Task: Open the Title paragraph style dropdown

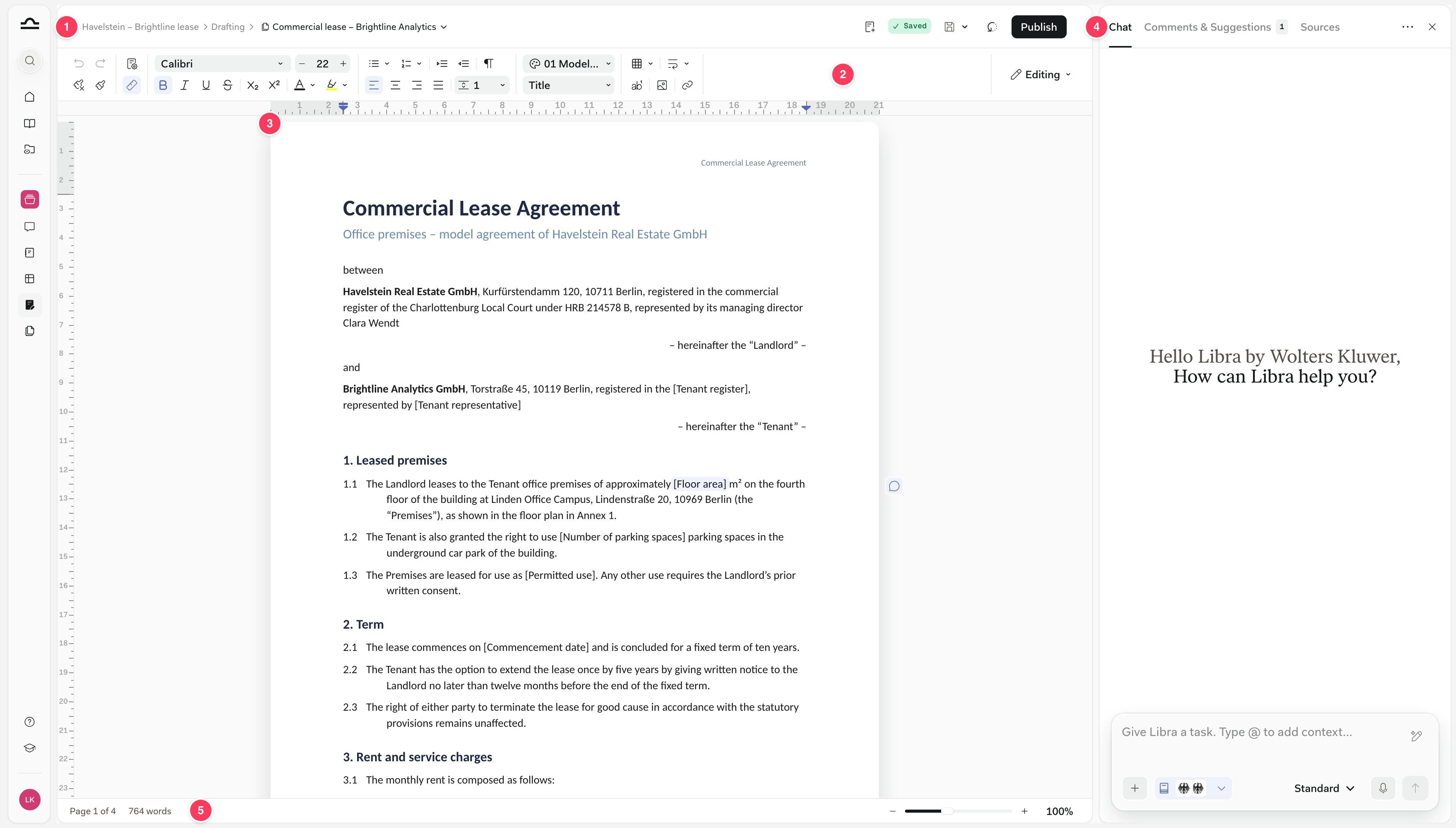Action: (x=569, y=85)
